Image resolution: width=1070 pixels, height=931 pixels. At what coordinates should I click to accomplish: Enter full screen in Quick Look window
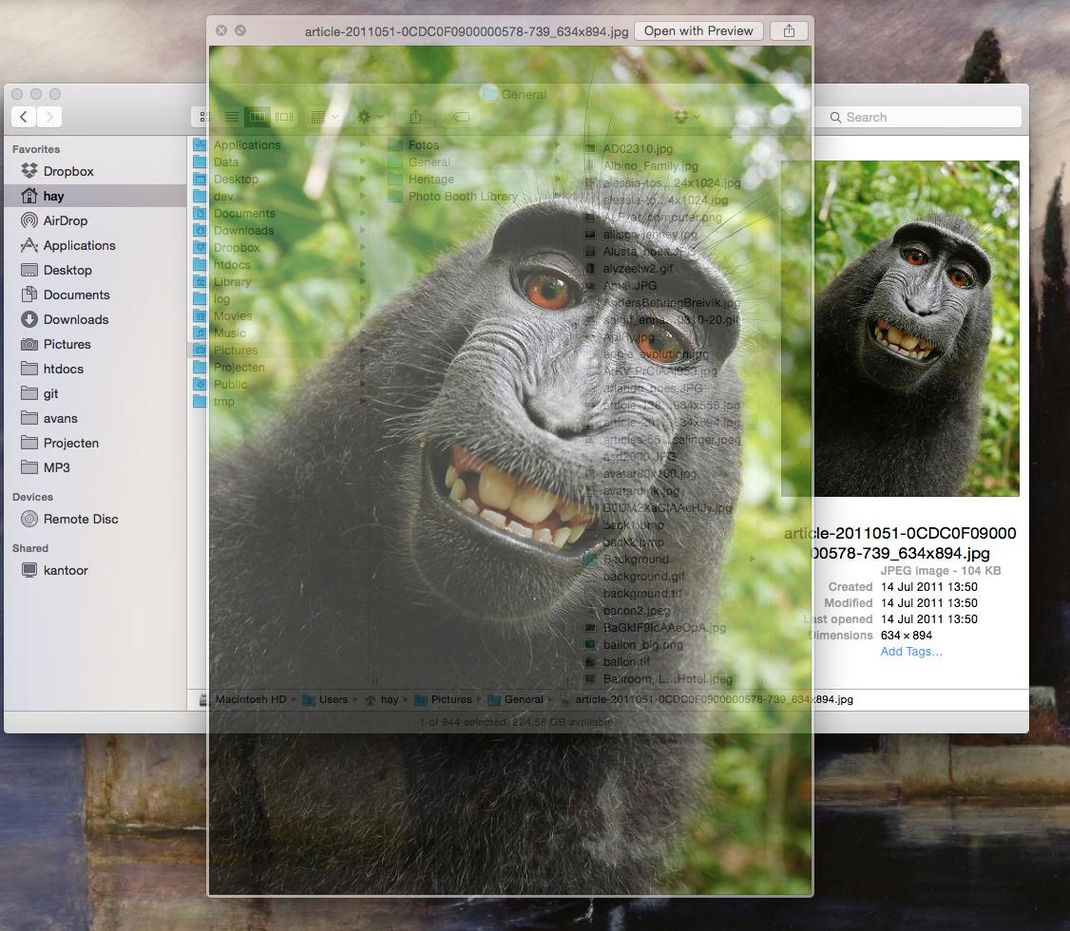[240, 31]
